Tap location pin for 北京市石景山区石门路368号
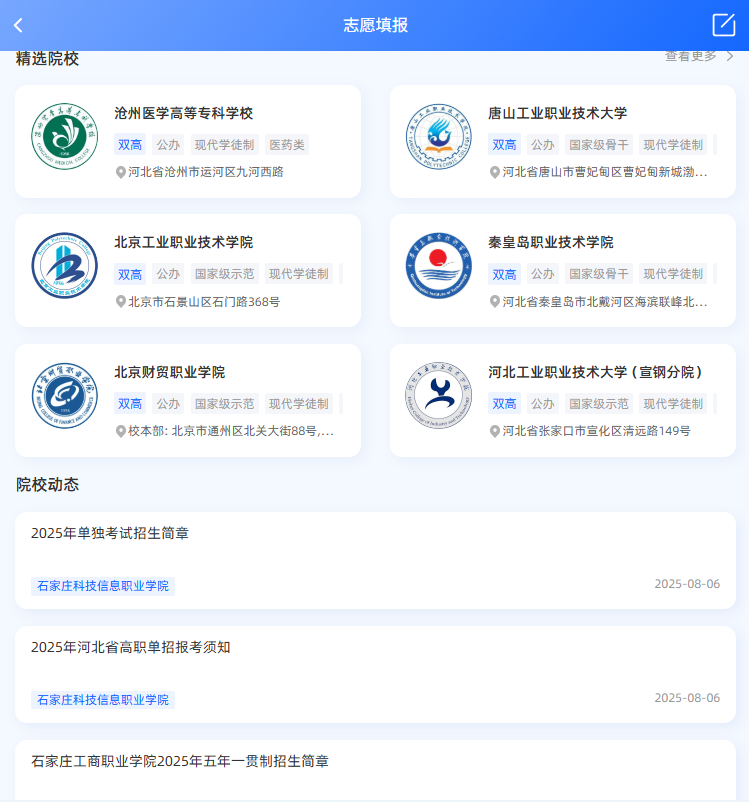Viewport: 749px width, 802px height. click(121, 302)
